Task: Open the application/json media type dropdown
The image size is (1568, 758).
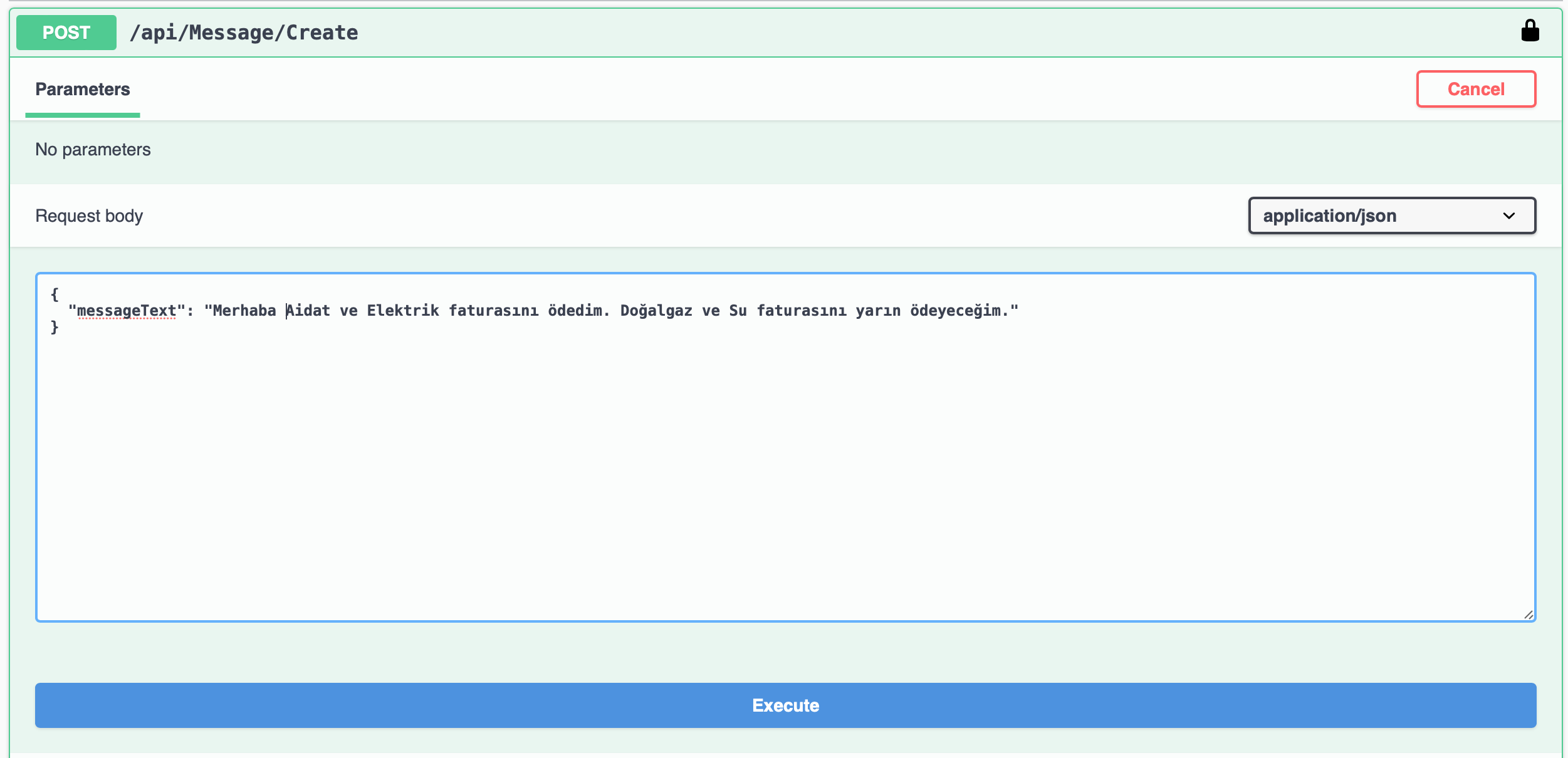Action: [1391, 215]
